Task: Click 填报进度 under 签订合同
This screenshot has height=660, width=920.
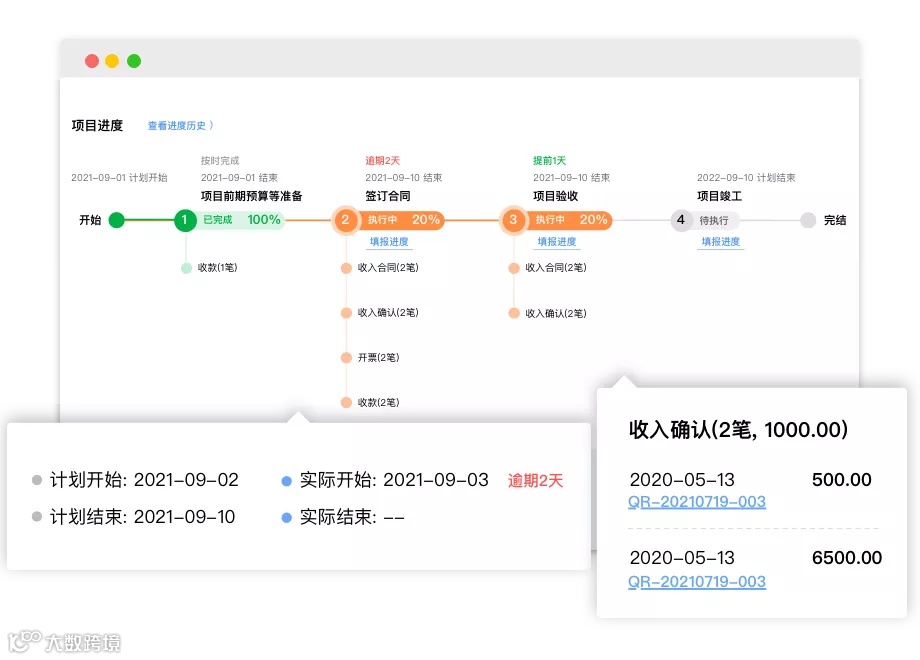Action: [x=389, y=242]
